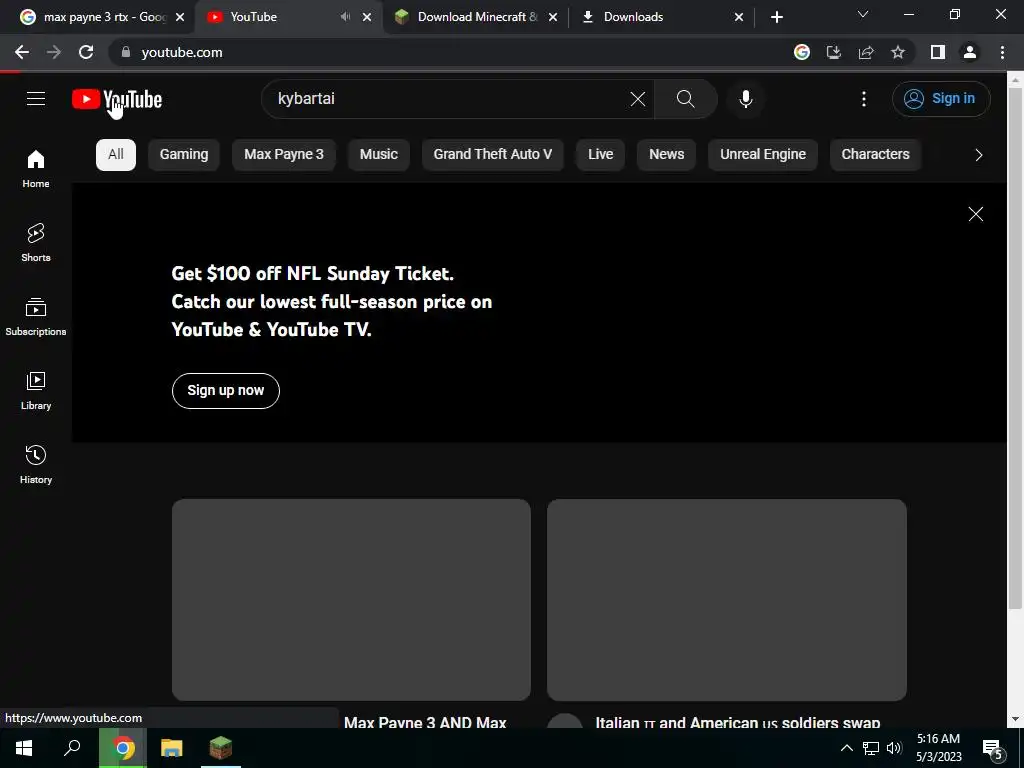Select the Gaming filter chip

184,155
